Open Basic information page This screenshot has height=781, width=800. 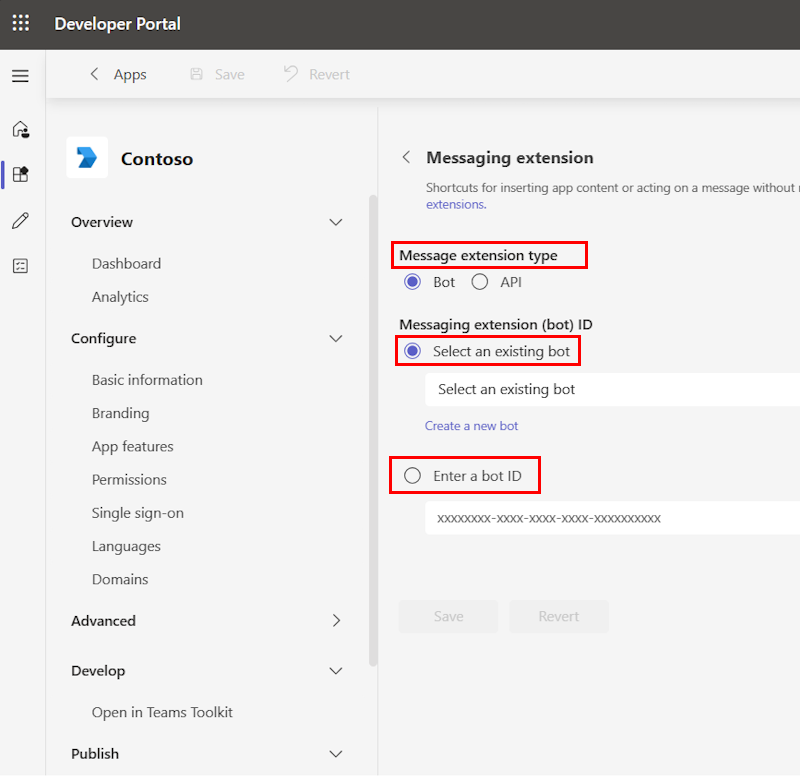pyautogui.click(x=147, y=380)
